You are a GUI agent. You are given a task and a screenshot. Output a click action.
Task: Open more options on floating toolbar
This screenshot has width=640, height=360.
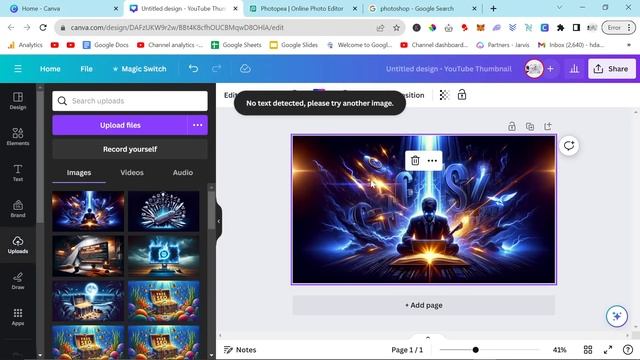(432, 160)
